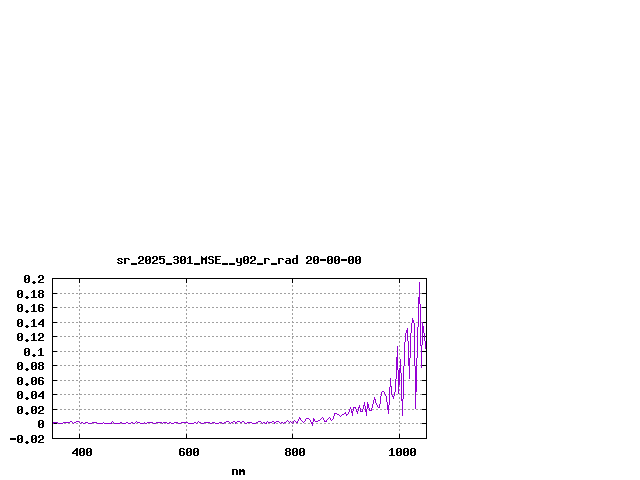Screen dimensions: 640x480
Task: Click the 800 x-axis tick label
Action: [293, 453]
